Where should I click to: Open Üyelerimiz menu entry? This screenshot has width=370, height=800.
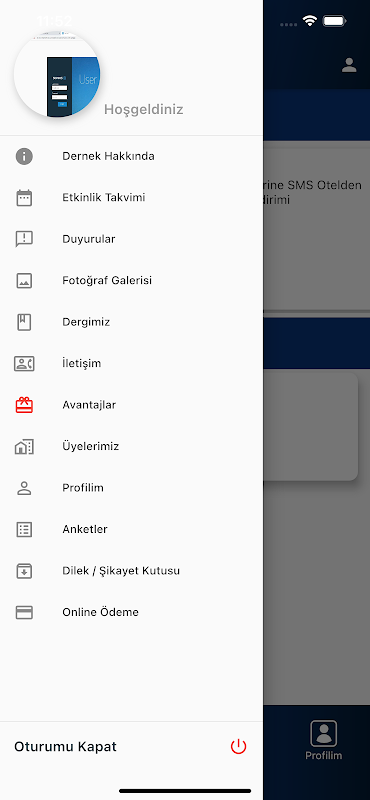pos(131,446)
